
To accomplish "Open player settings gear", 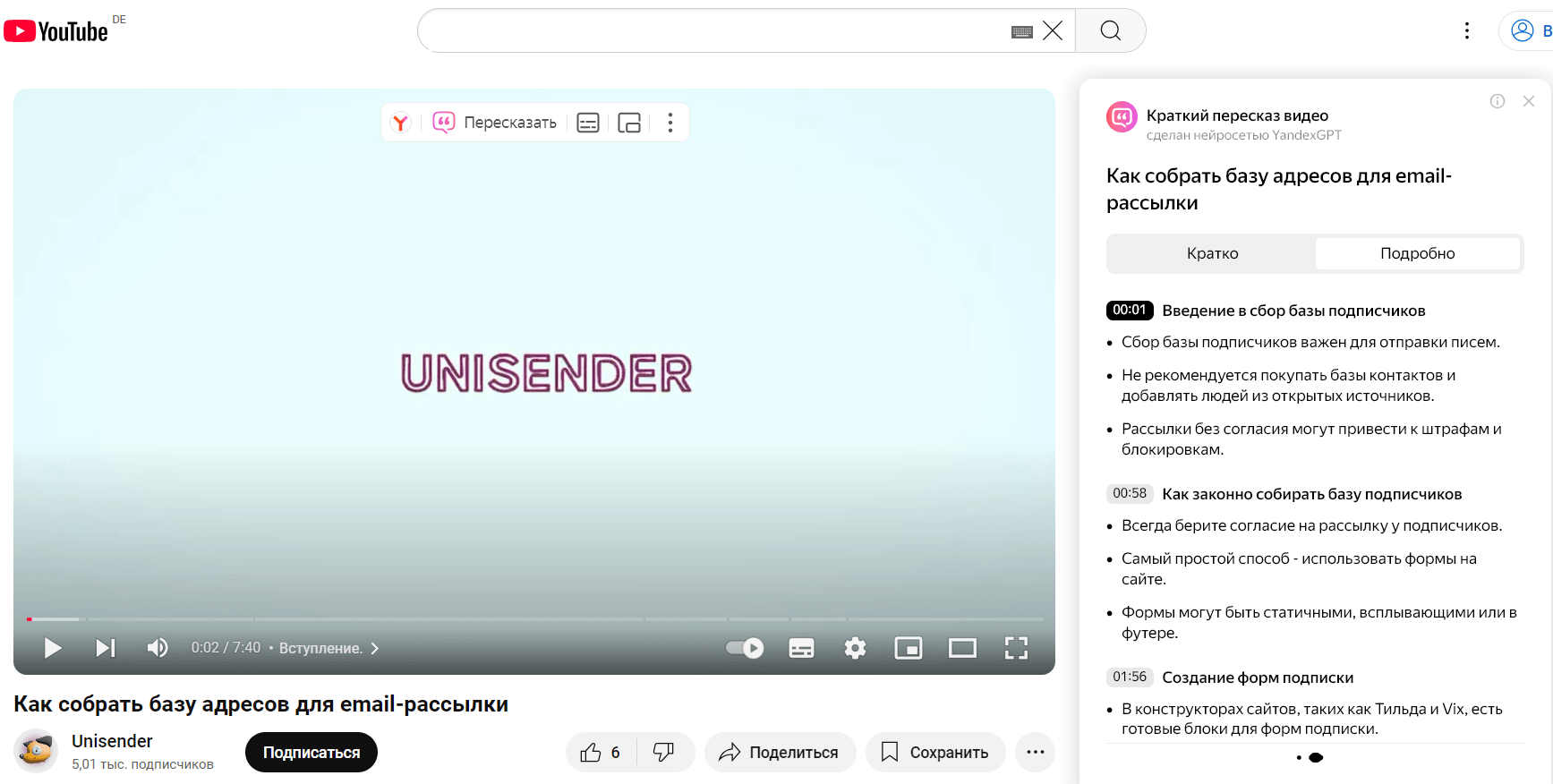I will (855, 648).
